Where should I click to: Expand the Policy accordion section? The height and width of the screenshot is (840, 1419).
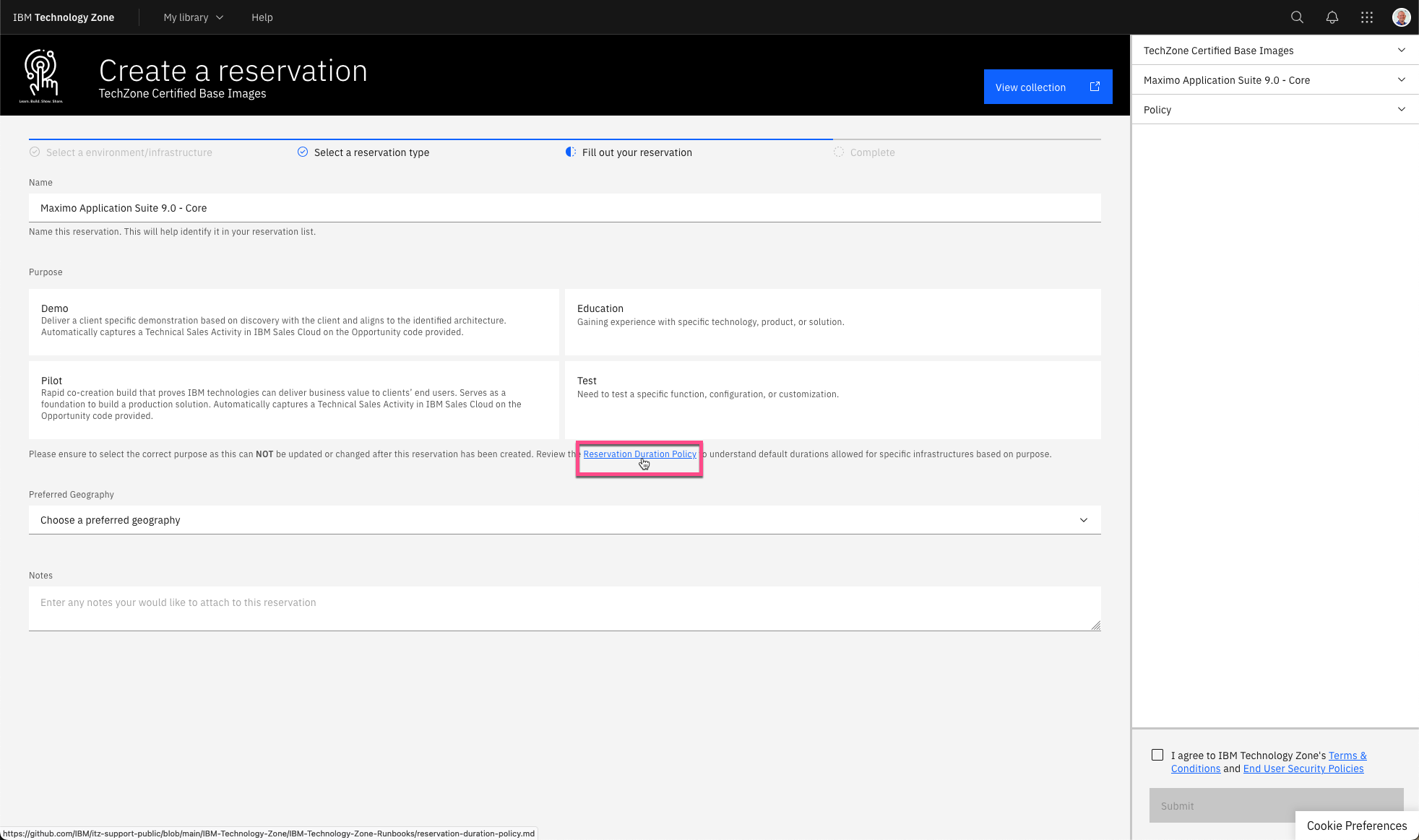pyautogui.click(x=1275, y=110)
